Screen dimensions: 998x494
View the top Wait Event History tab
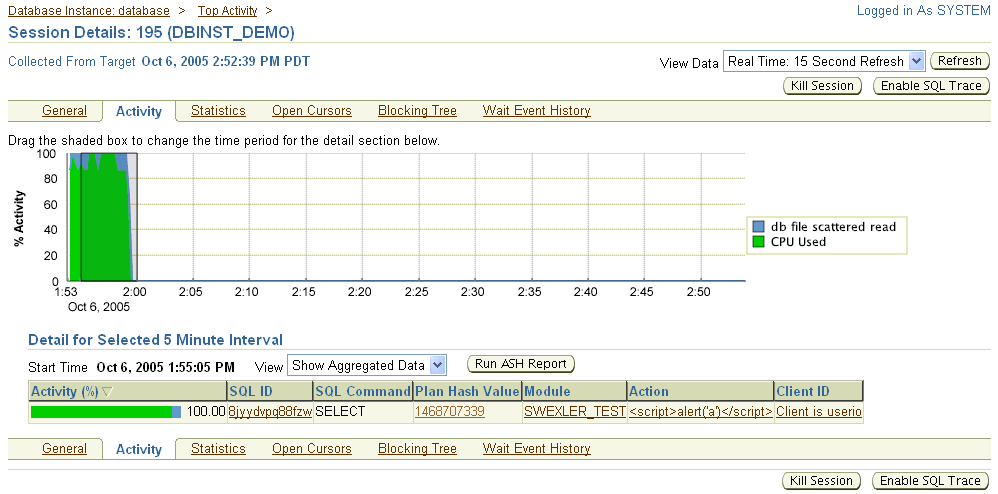click(x=536, y=111)
